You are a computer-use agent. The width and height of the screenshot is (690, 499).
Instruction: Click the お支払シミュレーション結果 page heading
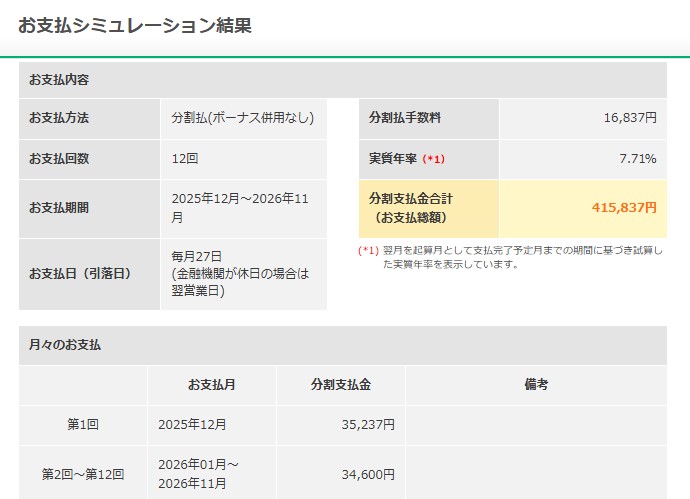click(135, 26)
